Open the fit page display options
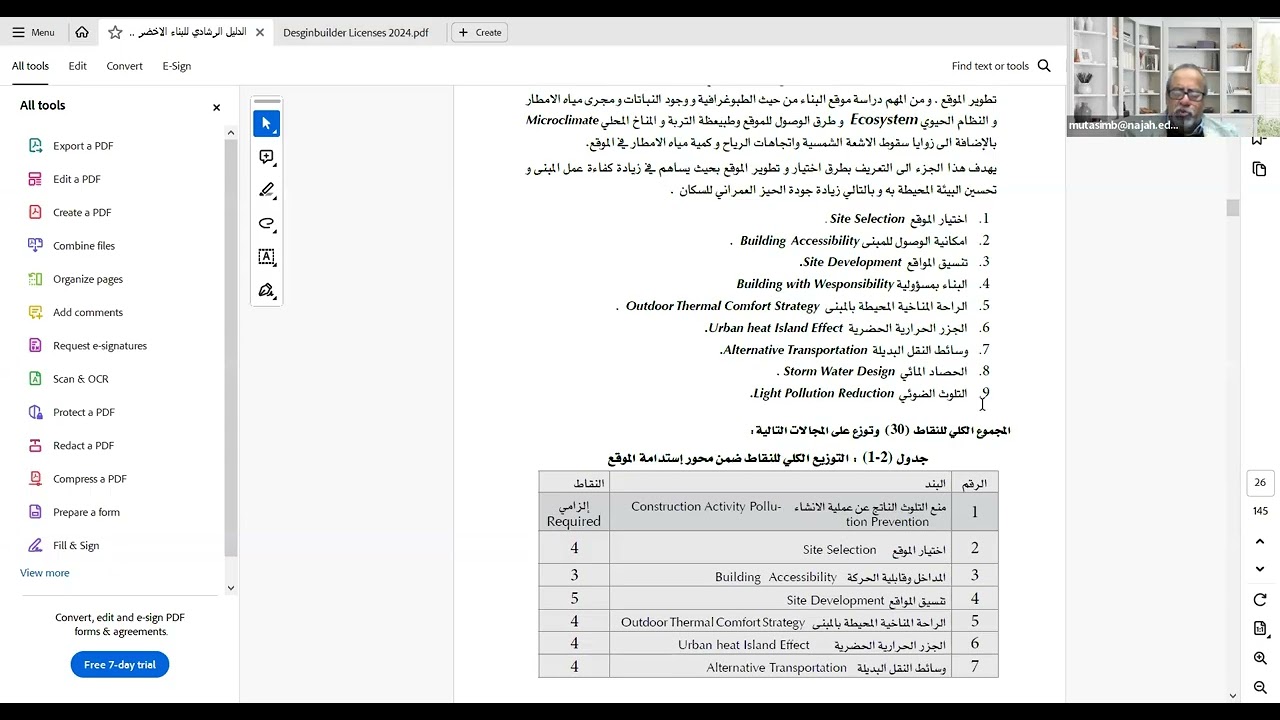This screenshot has width=1280, height=720. click(x=1260, y=629)
